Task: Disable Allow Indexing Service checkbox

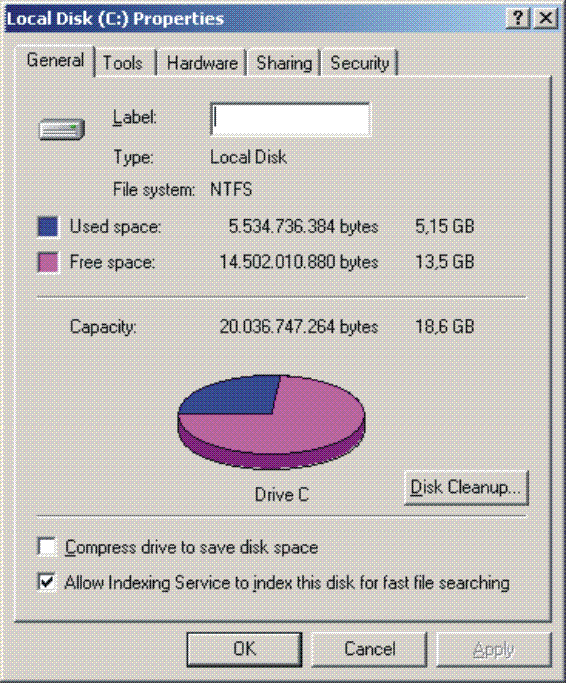Action: coord(47,582)
